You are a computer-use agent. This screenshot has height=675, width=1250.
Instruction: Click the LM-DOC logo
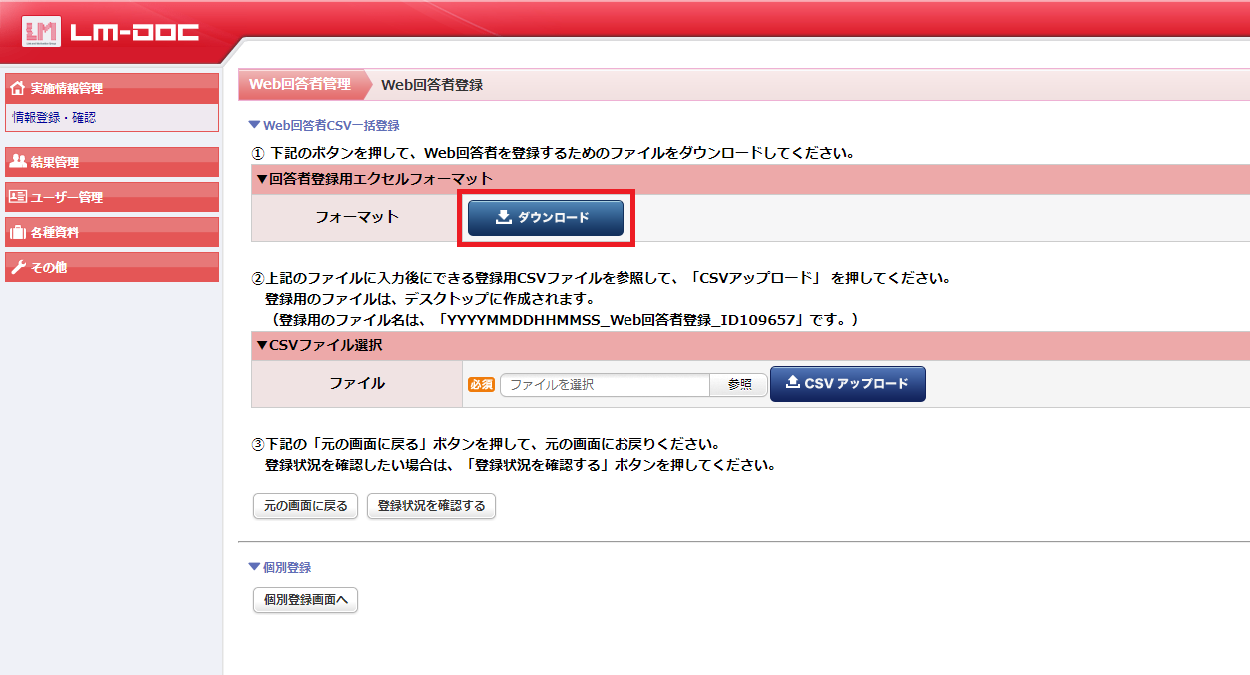[x=112, y=32]
